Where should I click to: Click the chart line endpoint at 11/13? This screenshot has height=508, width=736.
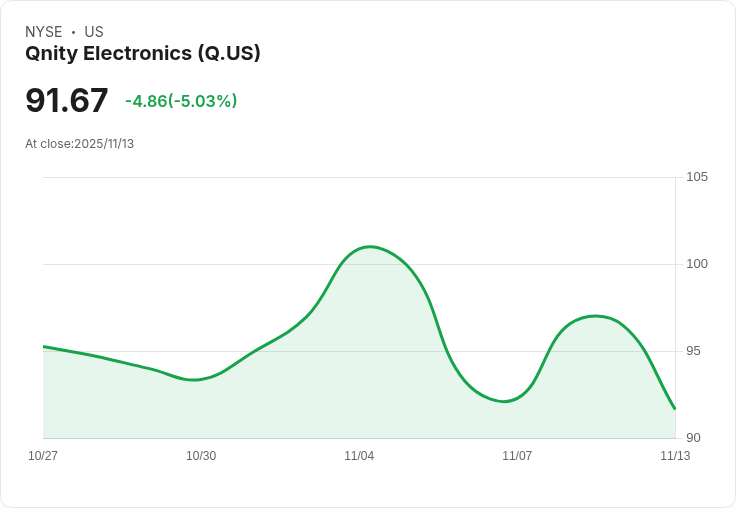coord(675,408)
